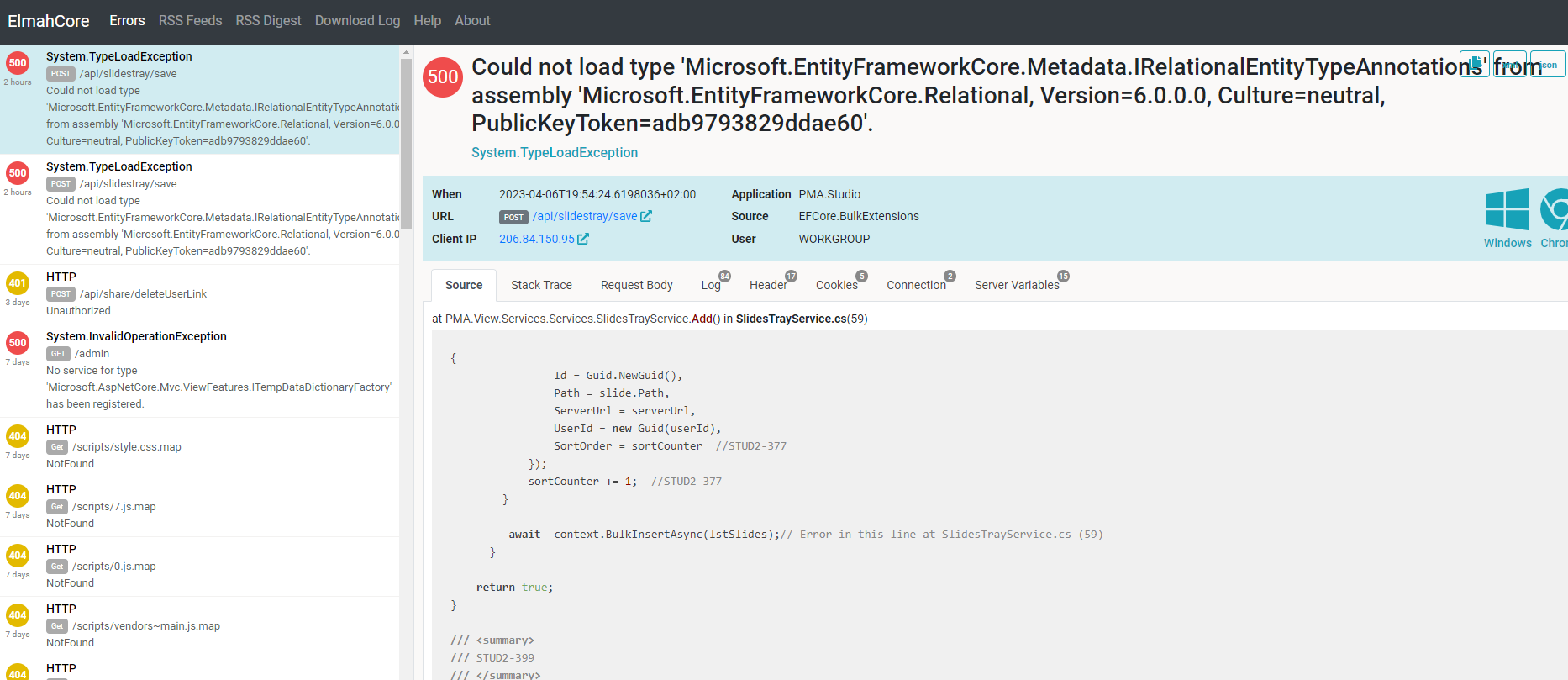Open external link icon beside client IP

583,240
